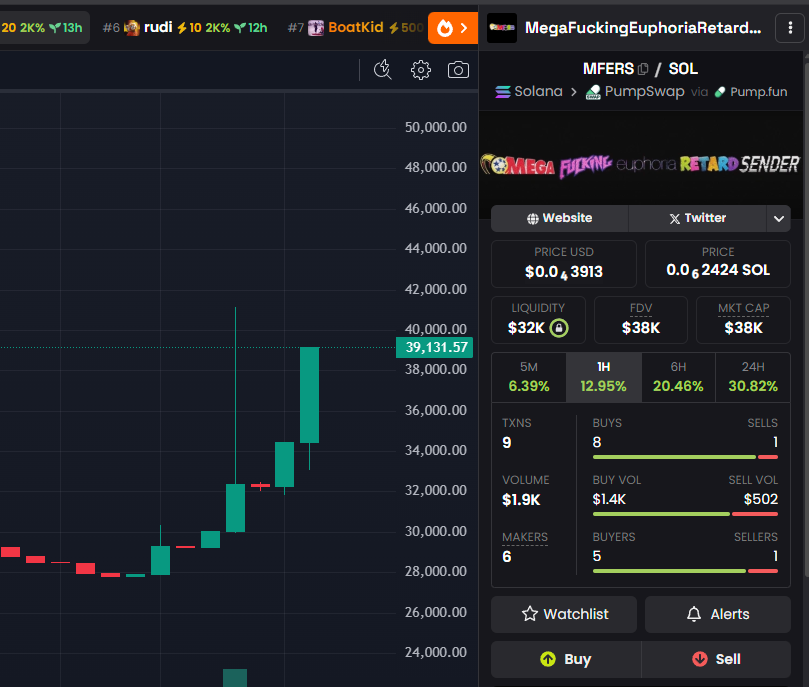This screenshot has height=687, width=809.
Task: Take a chart snapshot with camera icon
Action: point(458,70)
